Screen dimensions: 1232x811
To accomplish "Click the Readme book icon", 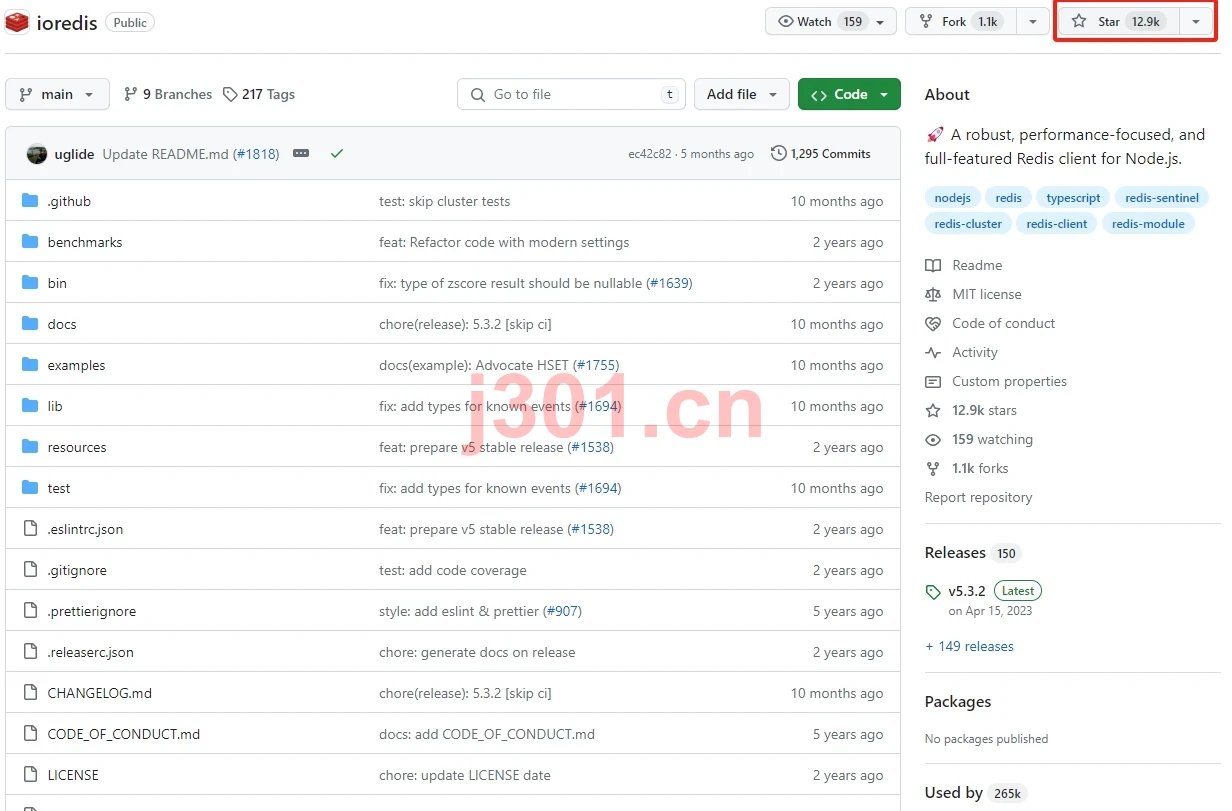I will coord(933,265).
